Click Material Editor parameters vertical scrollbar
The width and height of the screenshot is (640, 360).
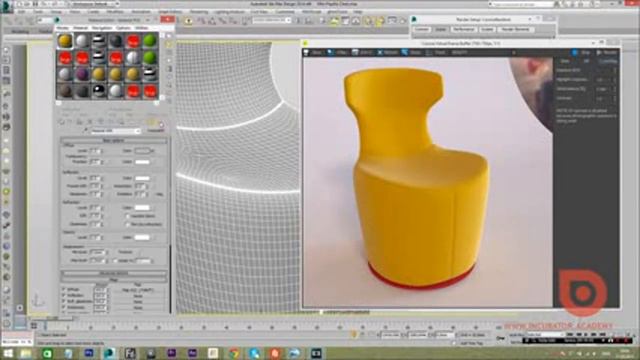pos(171,278)
